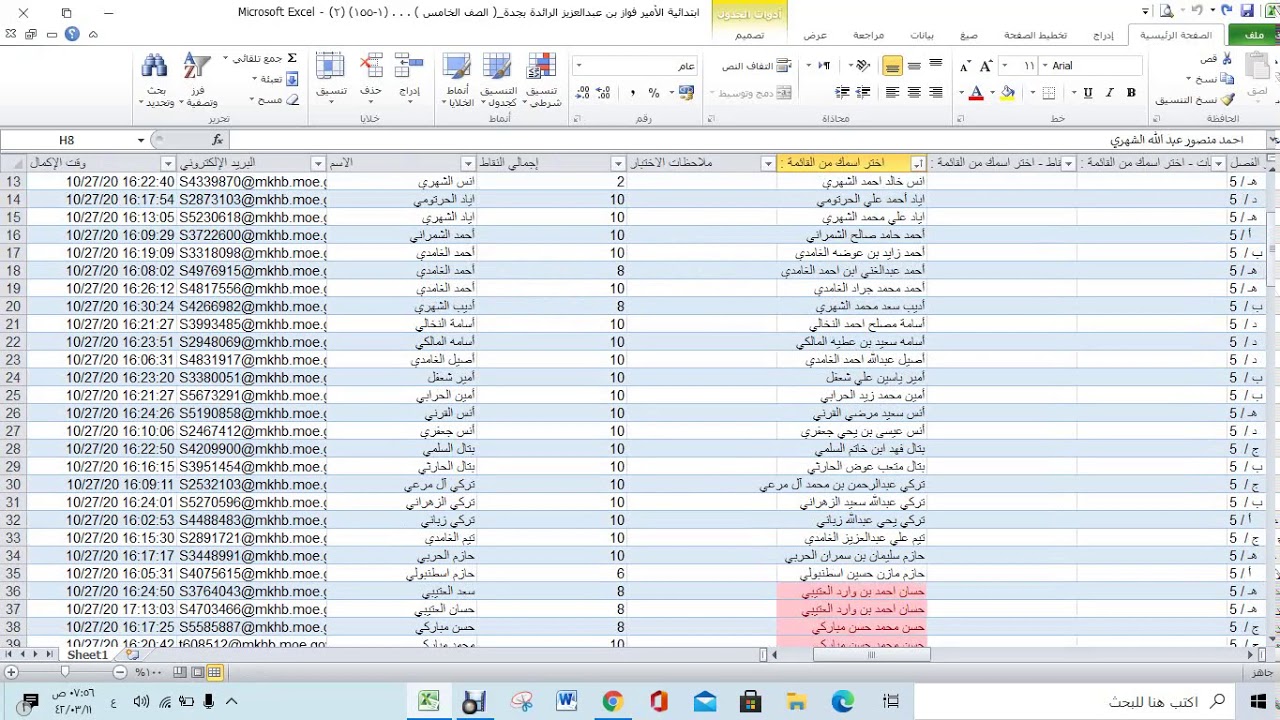Apply center horizontal alignment
The image size is (1280, 720).
[x=915, y=93]
